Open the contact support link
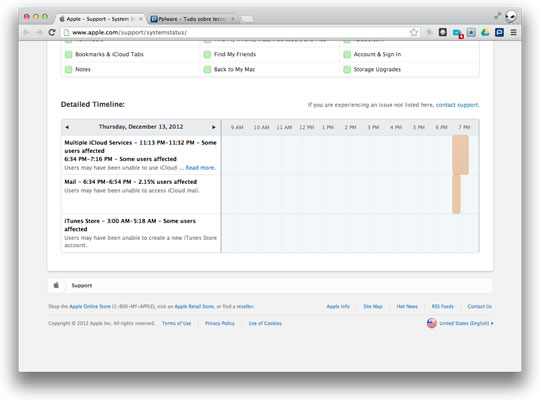This screenshot has height=400, width=540. coord(457,105)
